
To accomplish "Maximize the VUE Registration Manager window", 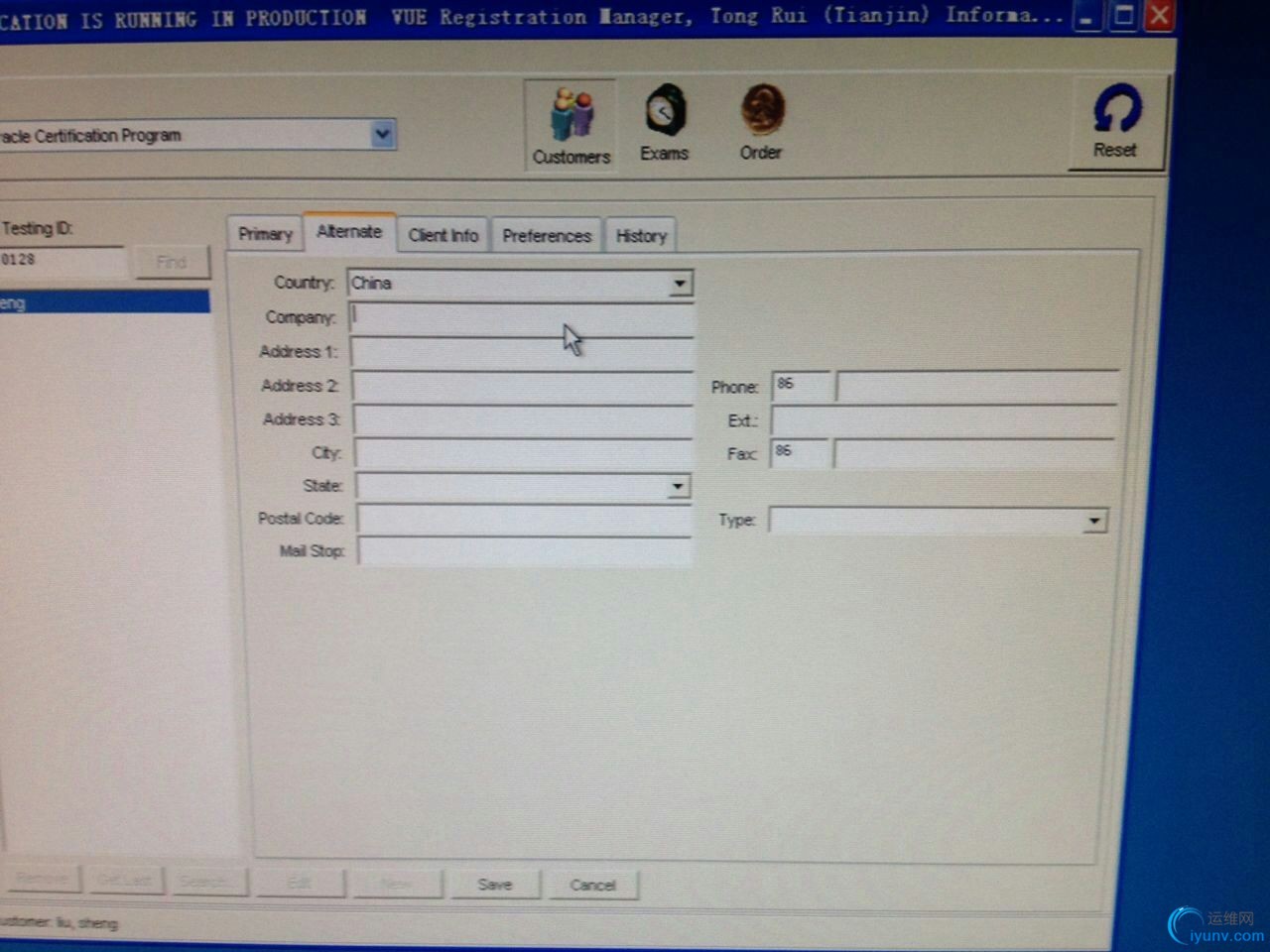I will pos(1123,15).
